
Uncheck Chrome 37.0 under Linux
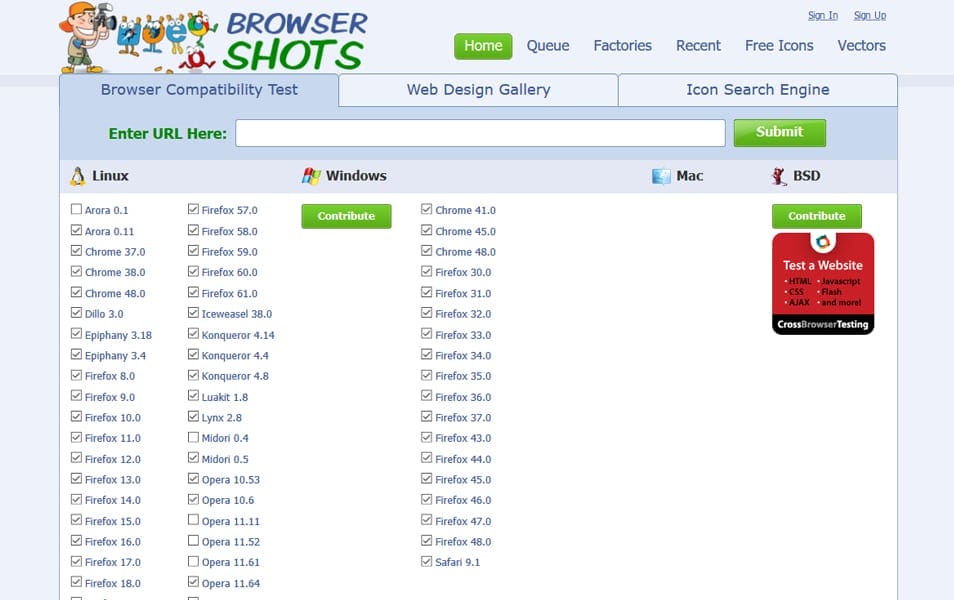(x=76, y=251)
